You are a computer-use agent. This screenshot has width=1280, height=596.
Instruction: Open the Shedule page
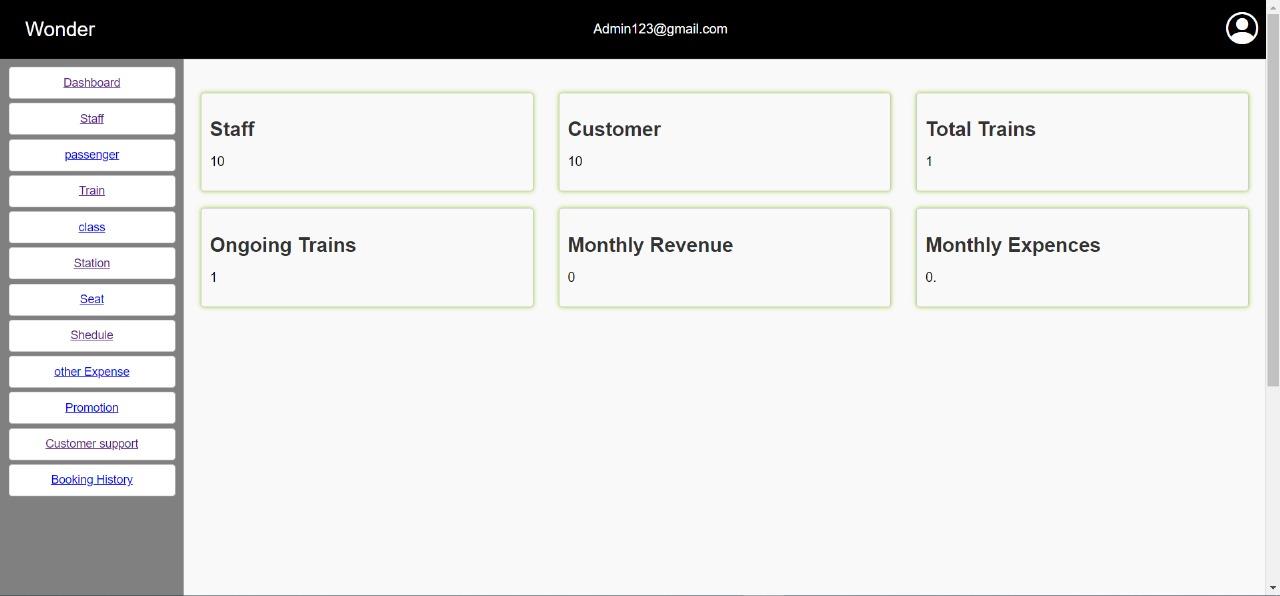click(x=92, y=336)
